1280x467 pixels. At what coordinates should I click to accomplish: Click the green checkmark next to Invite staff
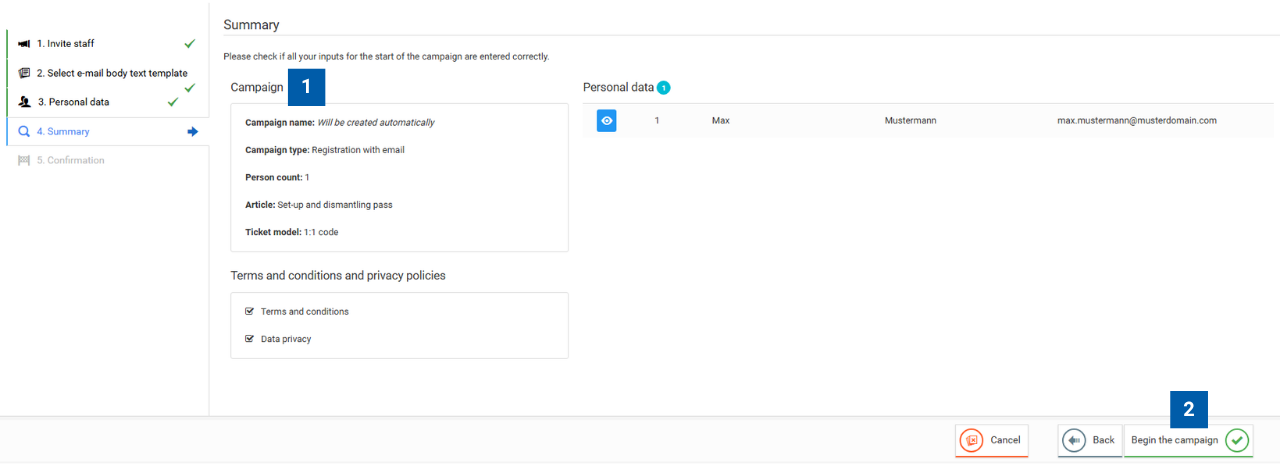(x=189, y=44)
